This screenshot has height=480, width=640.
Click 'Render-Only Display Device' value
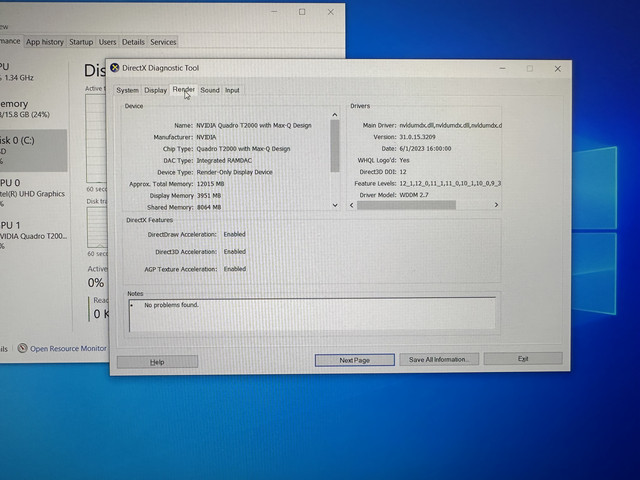235,172
